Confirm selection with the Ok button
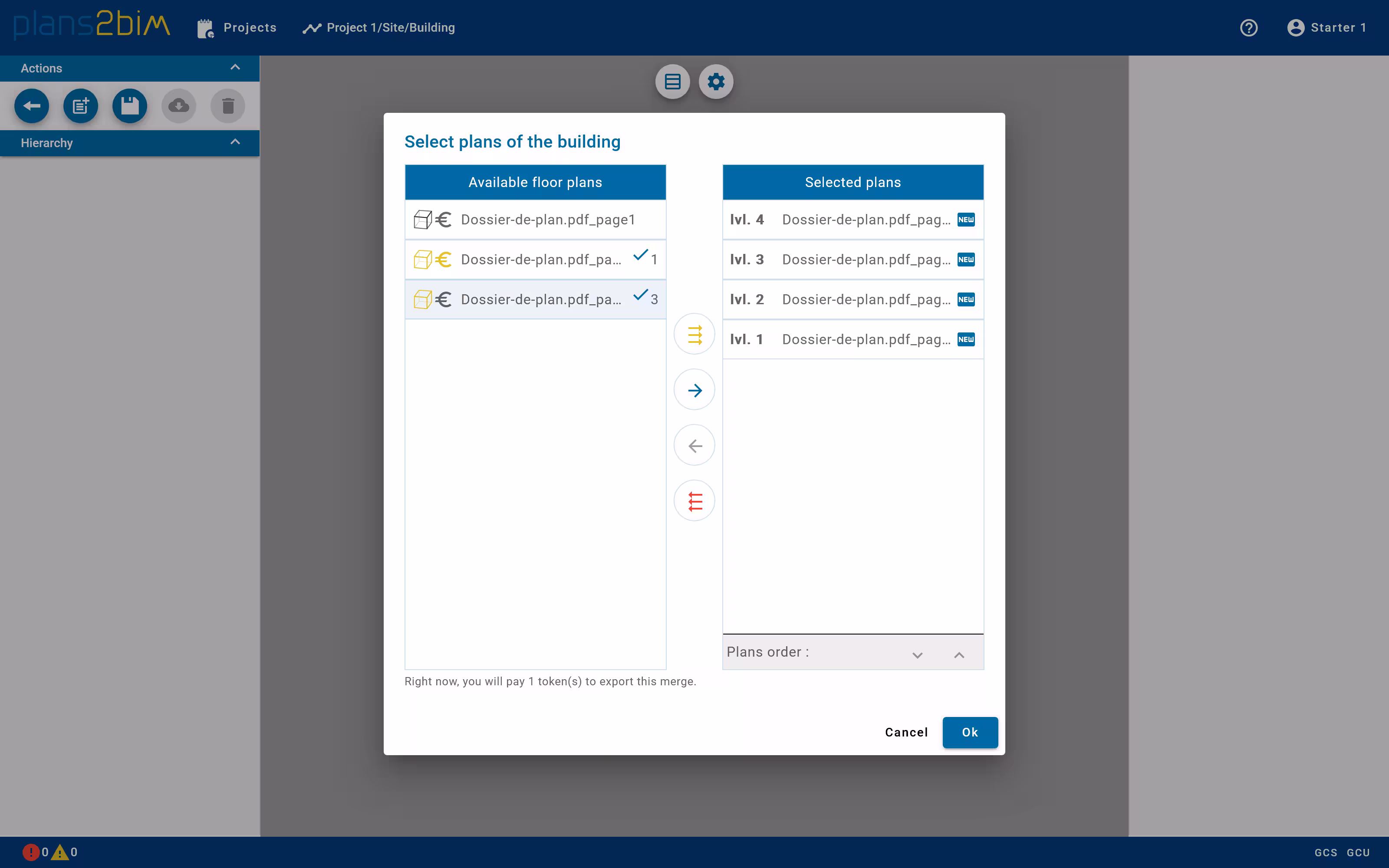Image resolution: width=1389 pixels, height=868 pixels. [969, 733]
